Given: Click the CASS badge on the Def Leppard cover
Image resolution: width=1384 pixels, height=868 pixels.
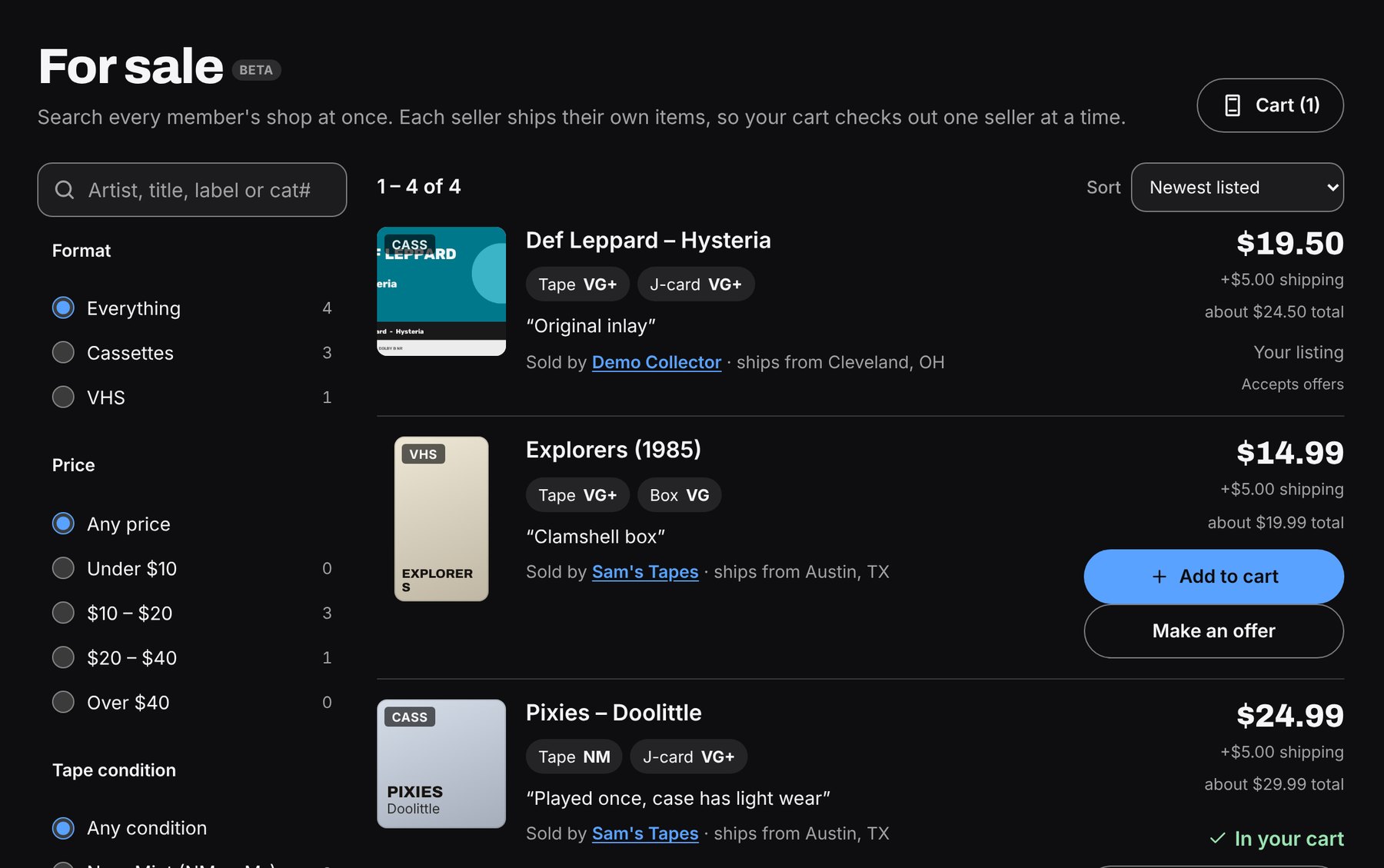Looking at the screenshot, I should click(409, 244).
